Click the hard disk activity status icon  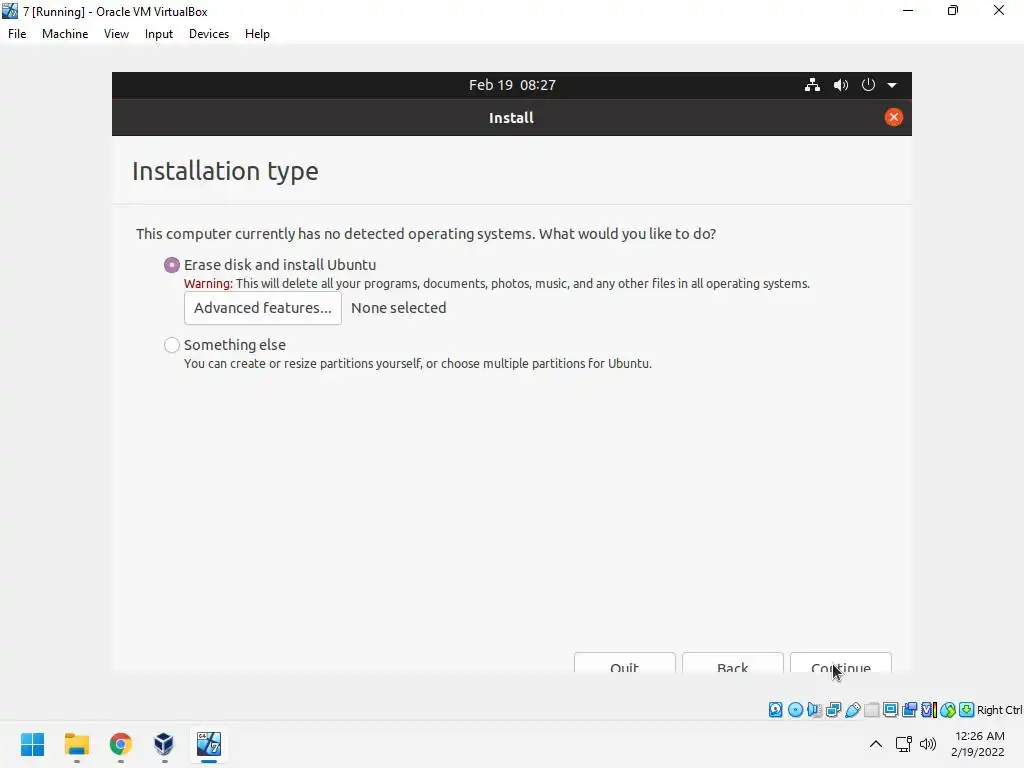click(x=775, y=710)
